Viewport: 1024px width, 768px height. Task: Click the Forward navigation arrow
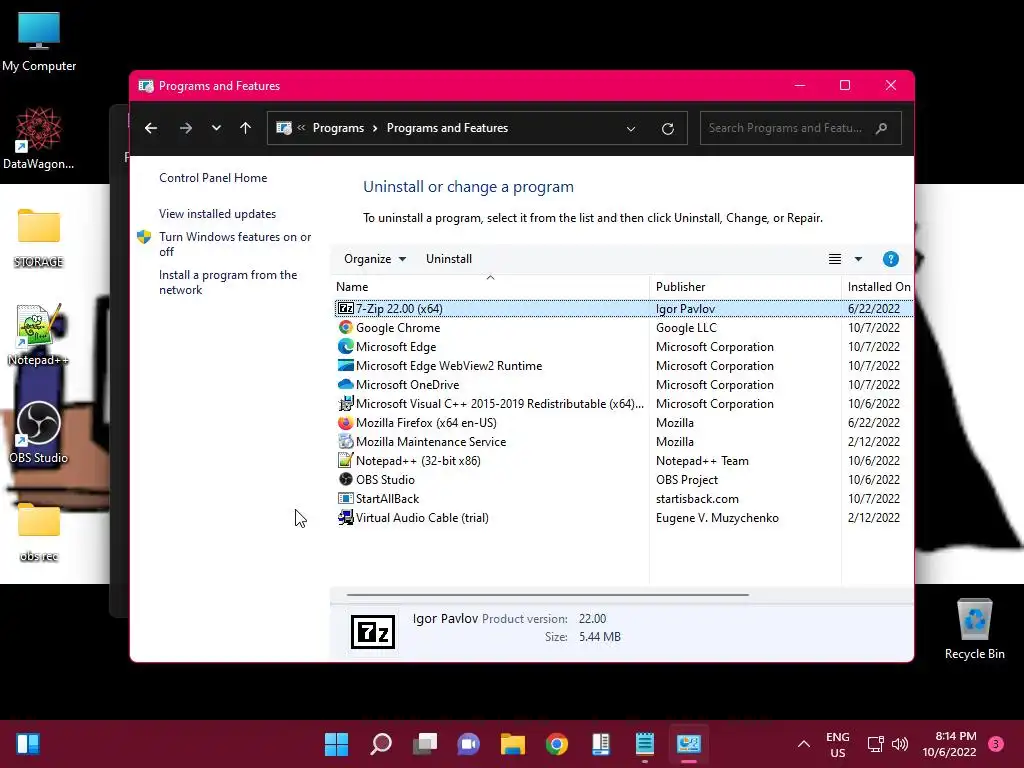[185, 128]
